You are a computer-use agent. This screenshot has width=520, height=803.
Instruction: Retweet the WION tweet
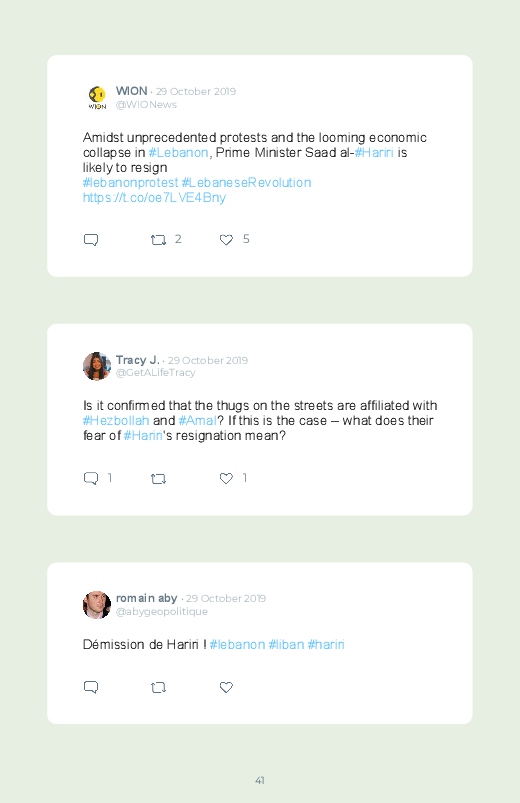(x=158, y=240)
